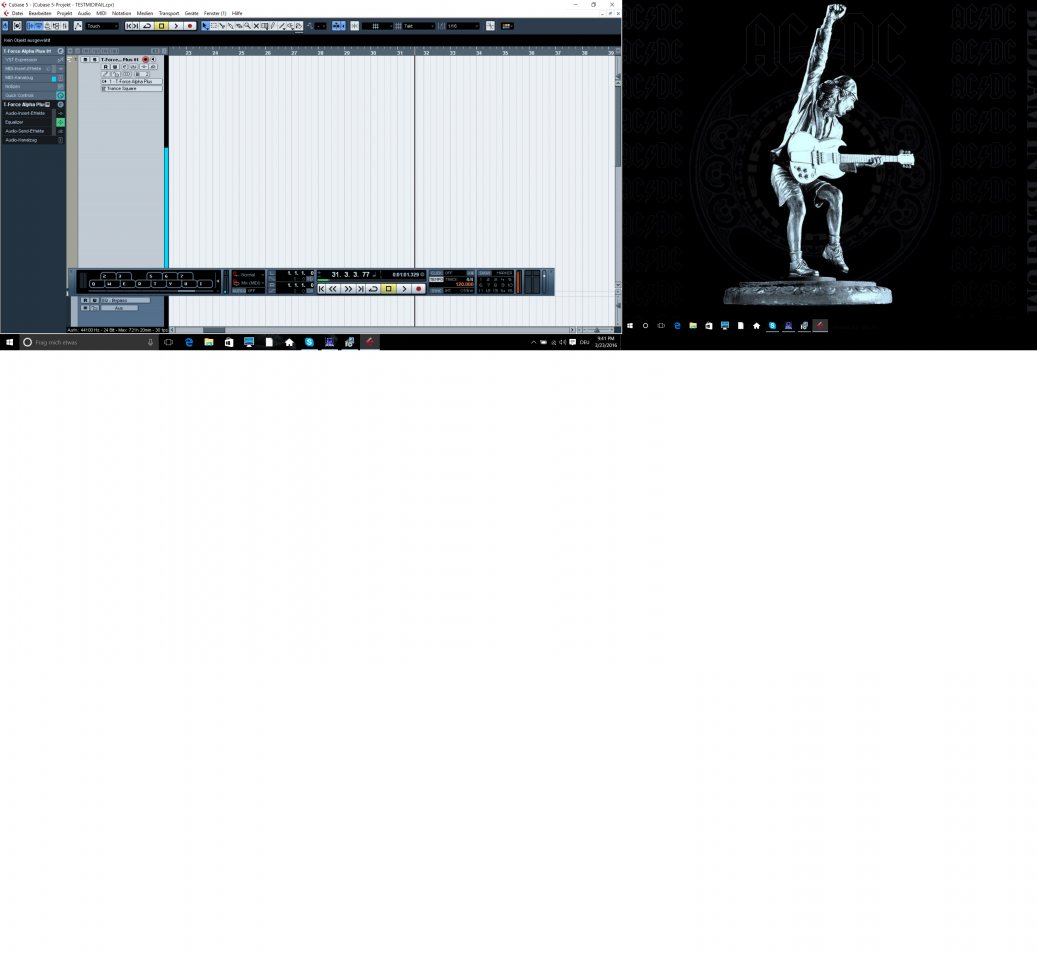Click green Equalizer state icon in inspector
This screenshot has width=1037, height=960.
click(60, 122)
